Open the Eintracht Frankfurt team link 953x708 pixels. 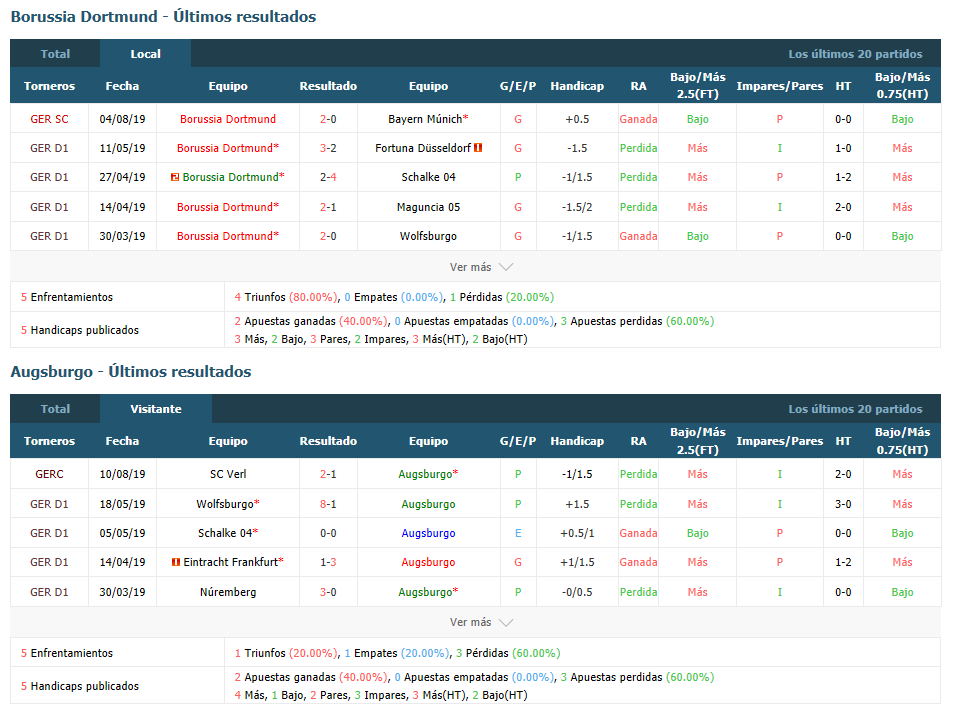(231, 562)
